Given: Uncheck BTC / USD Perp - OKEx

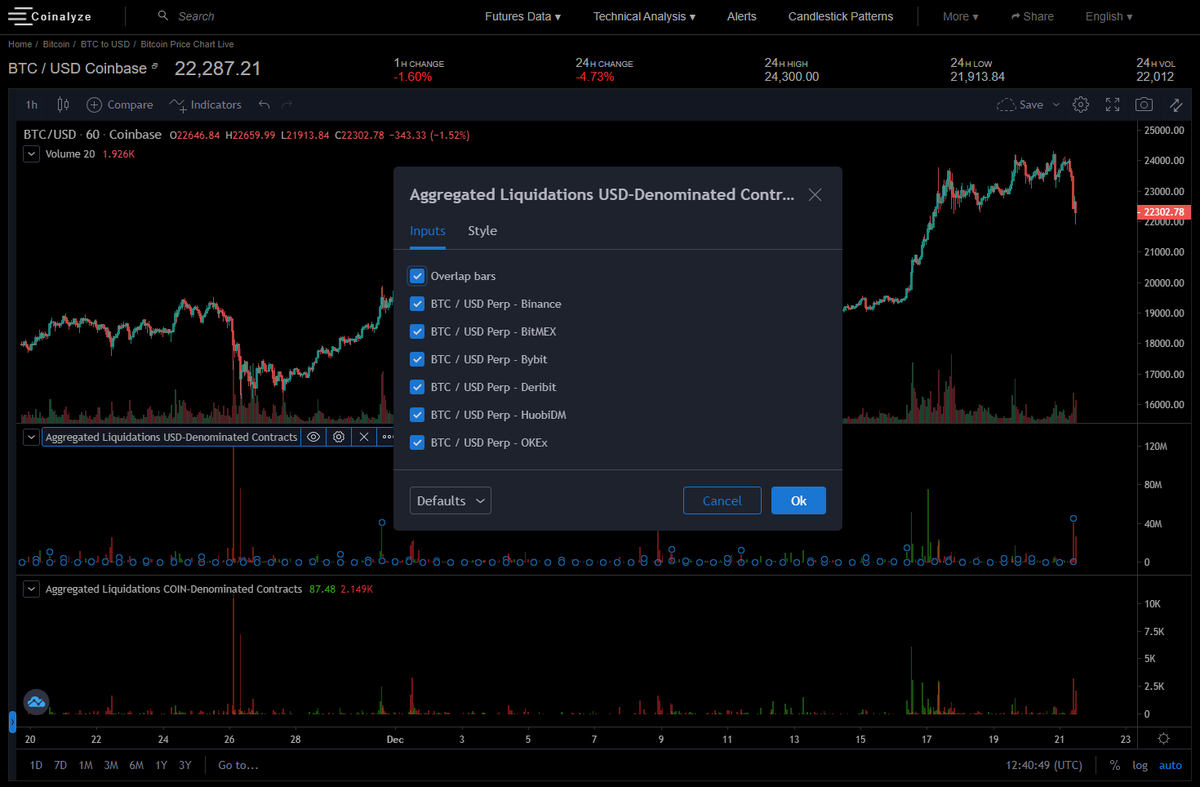Looking at the screenshot, I should coord(417,442).
